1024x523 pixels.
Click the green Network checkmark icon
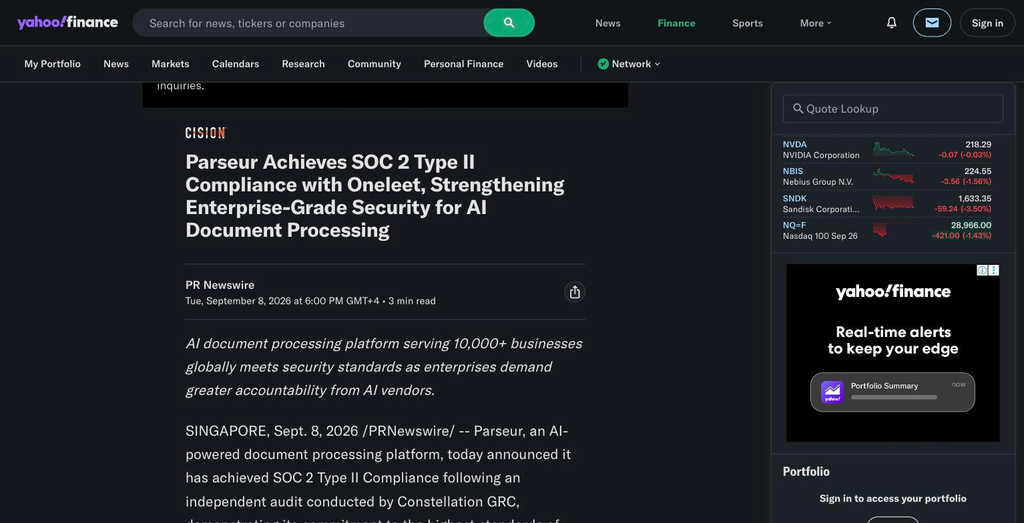click(x=603, y=64)
